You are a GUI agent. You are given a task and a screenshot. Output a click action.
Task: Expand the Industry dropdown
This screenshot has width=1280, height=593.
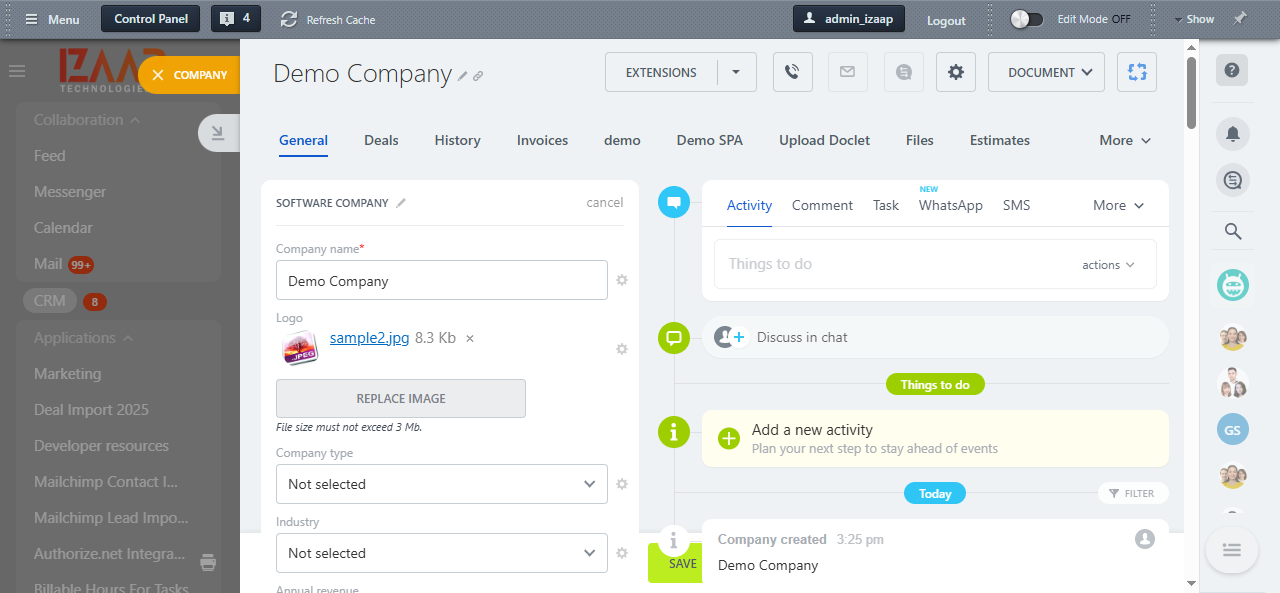[441, 553]
